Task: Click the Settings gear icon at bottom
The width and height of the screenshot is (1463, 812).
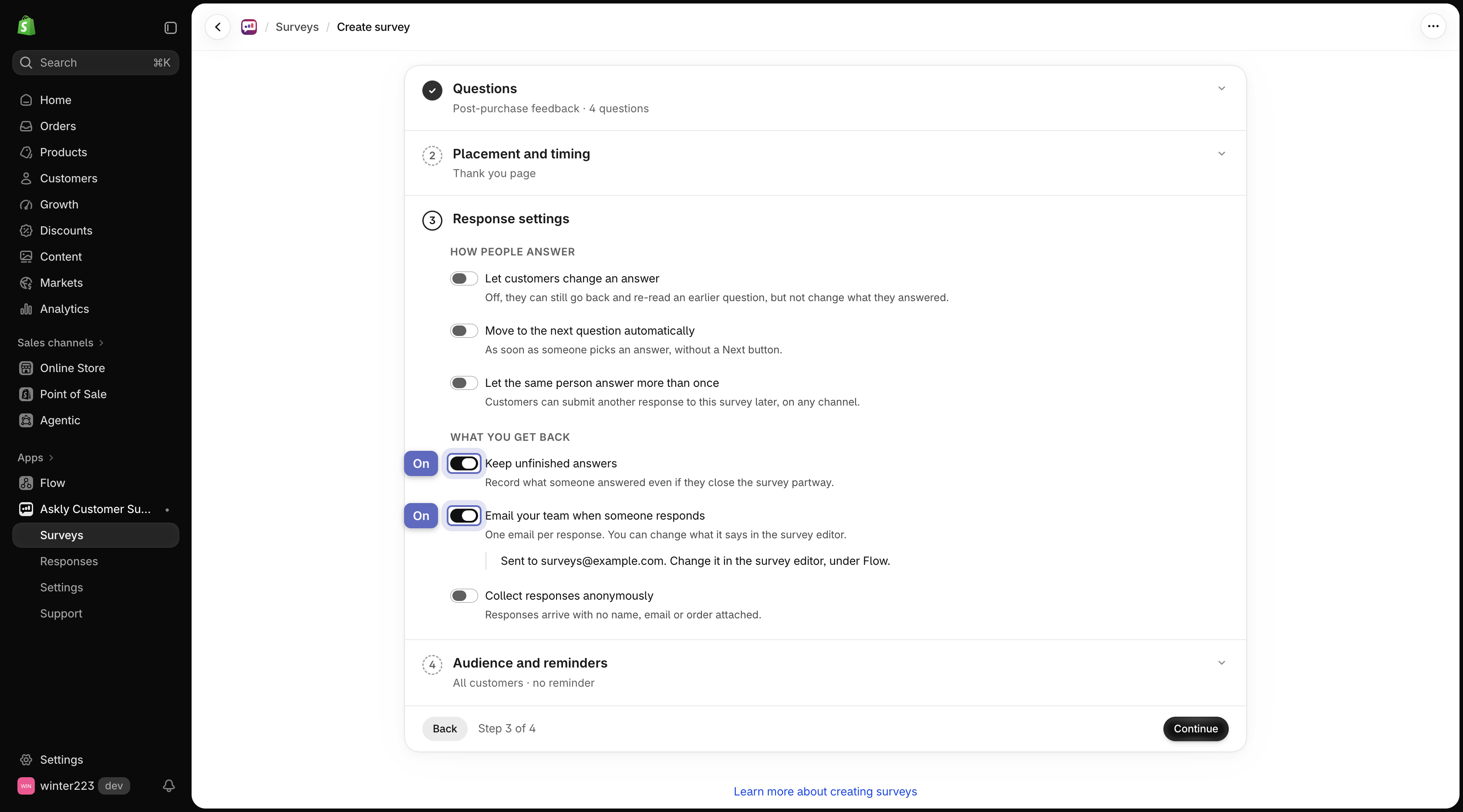Action: [x=26, y=759]
